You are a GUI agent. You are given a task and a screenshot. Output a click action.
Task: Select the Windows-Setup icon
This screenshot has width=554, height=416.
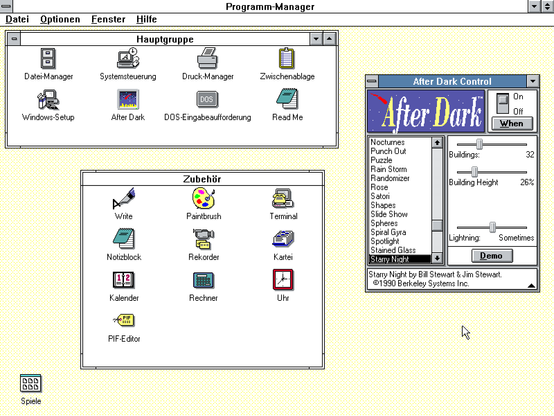pyautogui.click(x=48, y=99)
